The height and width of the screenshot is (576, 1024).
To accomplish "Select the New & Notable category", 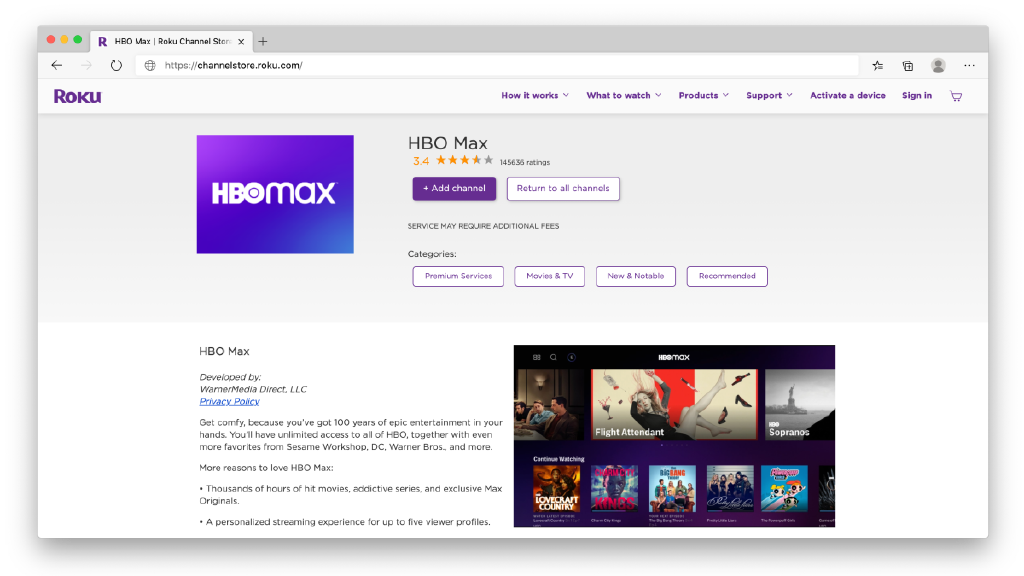I will (635, 276).
